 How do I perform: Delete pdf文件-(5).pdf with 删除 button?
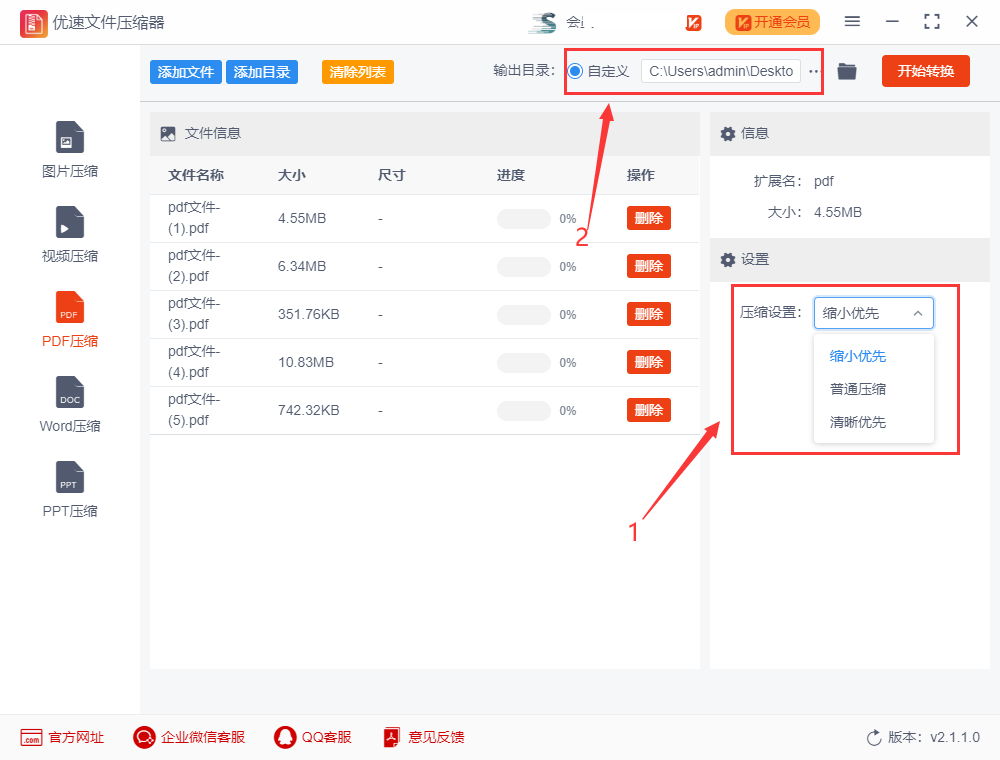pyautogui.click(x=649, y=410)
